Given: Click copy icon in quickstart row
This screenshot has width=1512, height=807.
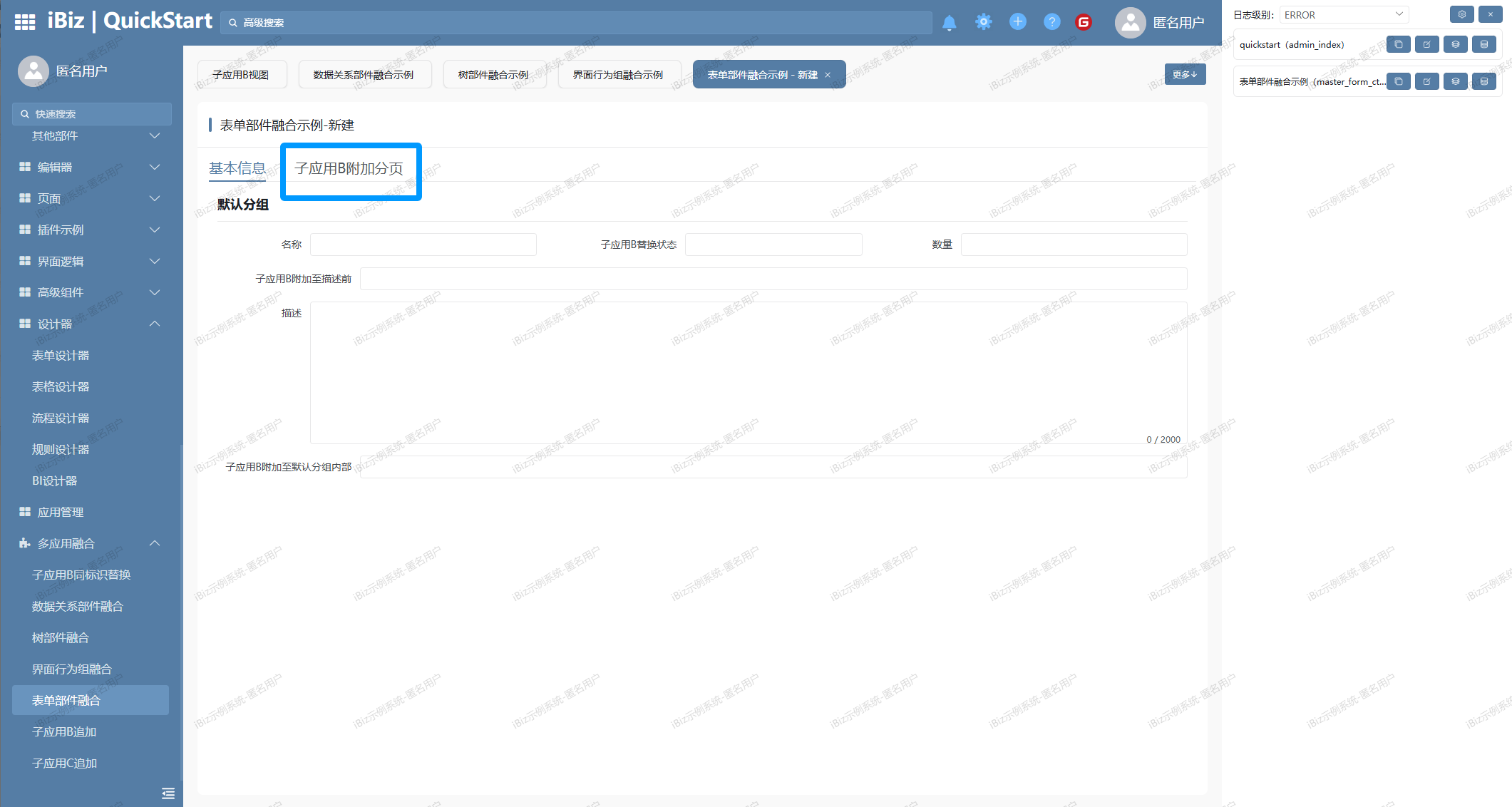Looking at the screenshot, I should (1398, 44).
